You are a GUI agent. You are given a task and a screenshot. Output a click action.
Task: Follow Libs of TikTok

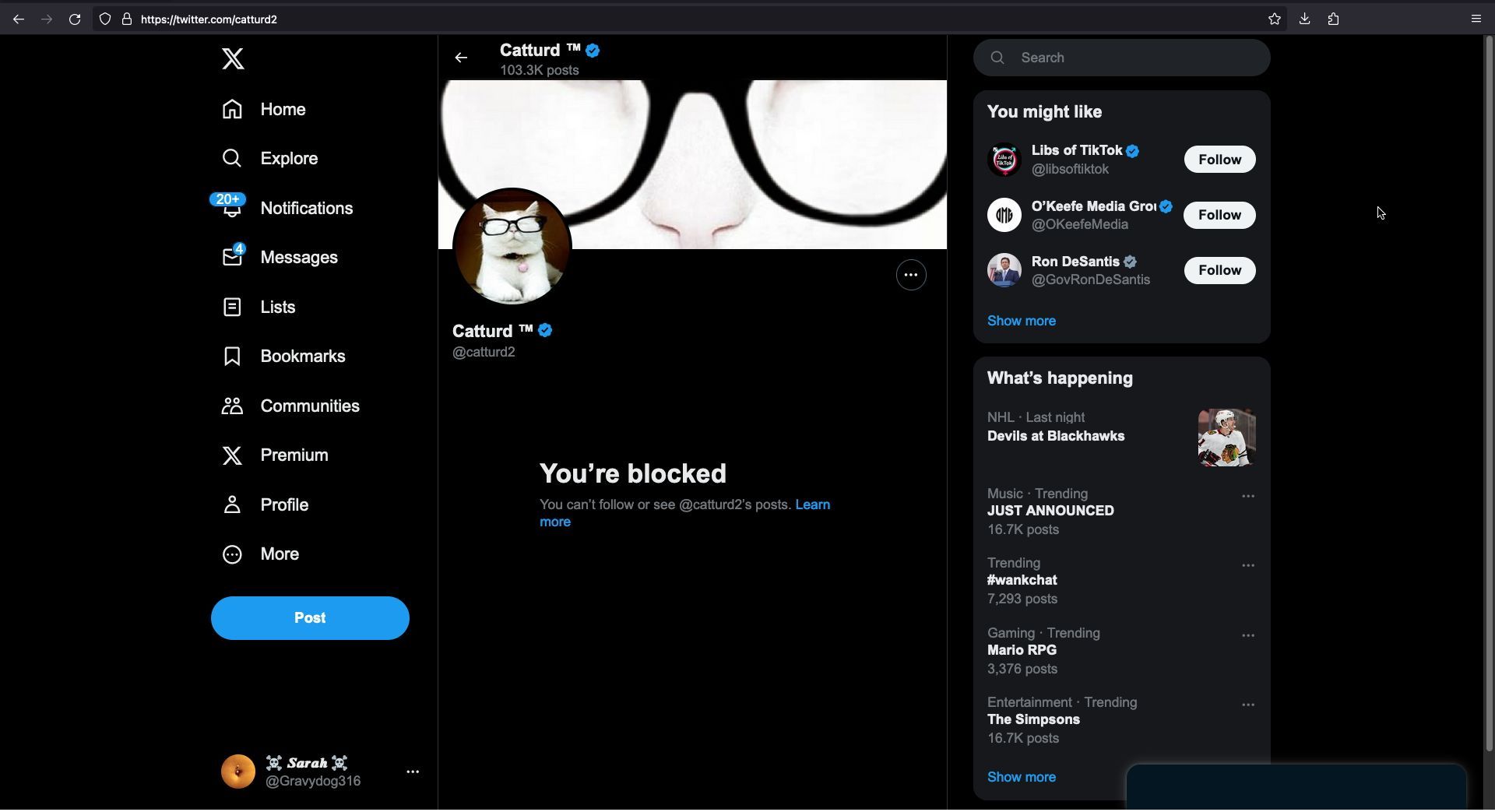1219,160
